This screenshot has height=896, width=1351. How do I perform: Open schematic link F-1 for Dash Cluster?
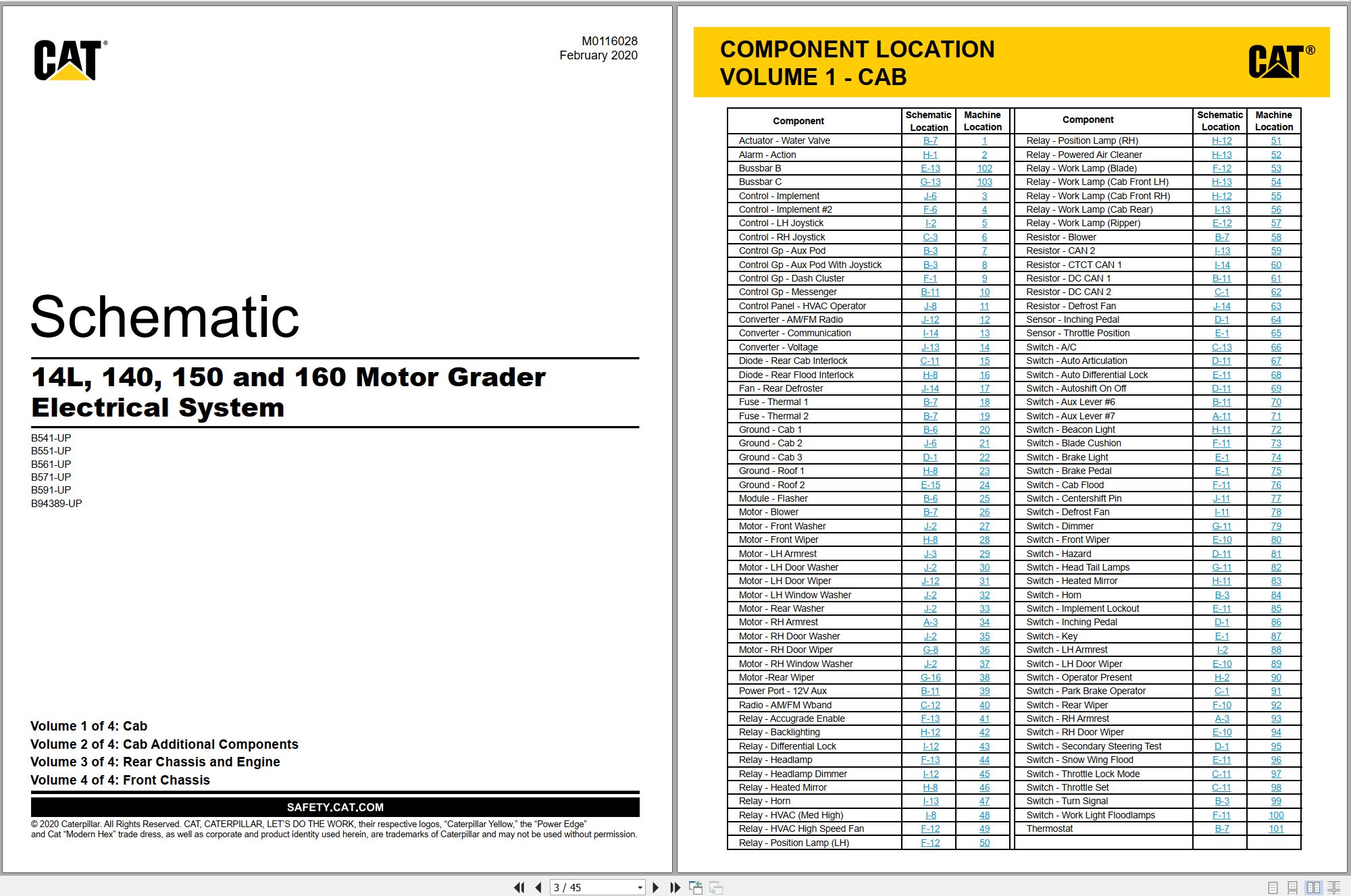tap(930, 278)
